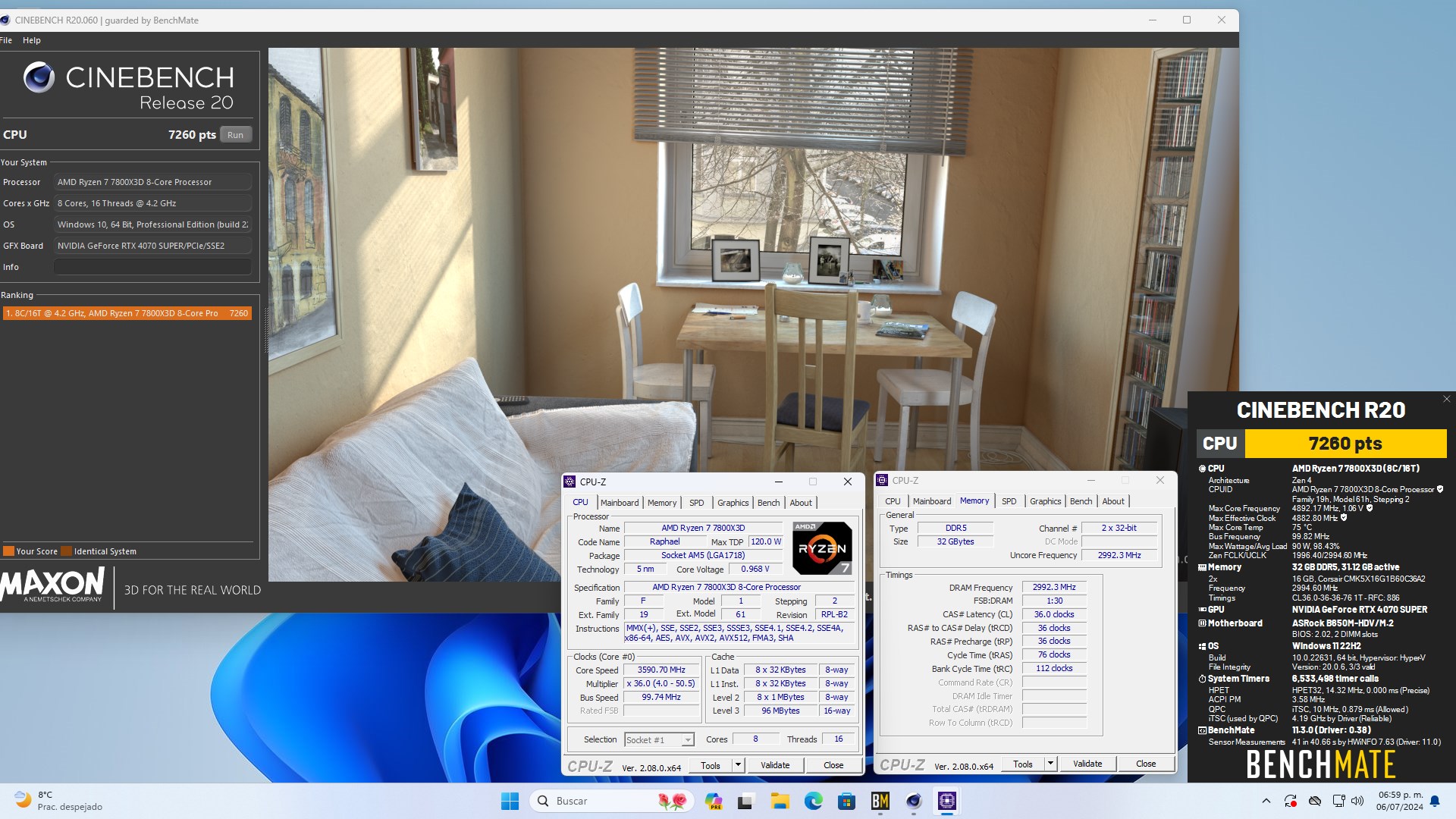The height and width of the screenshot is (819, 1456).
Task: Switch to Cinebench via its taskbar icon
Action: [914, 801]
